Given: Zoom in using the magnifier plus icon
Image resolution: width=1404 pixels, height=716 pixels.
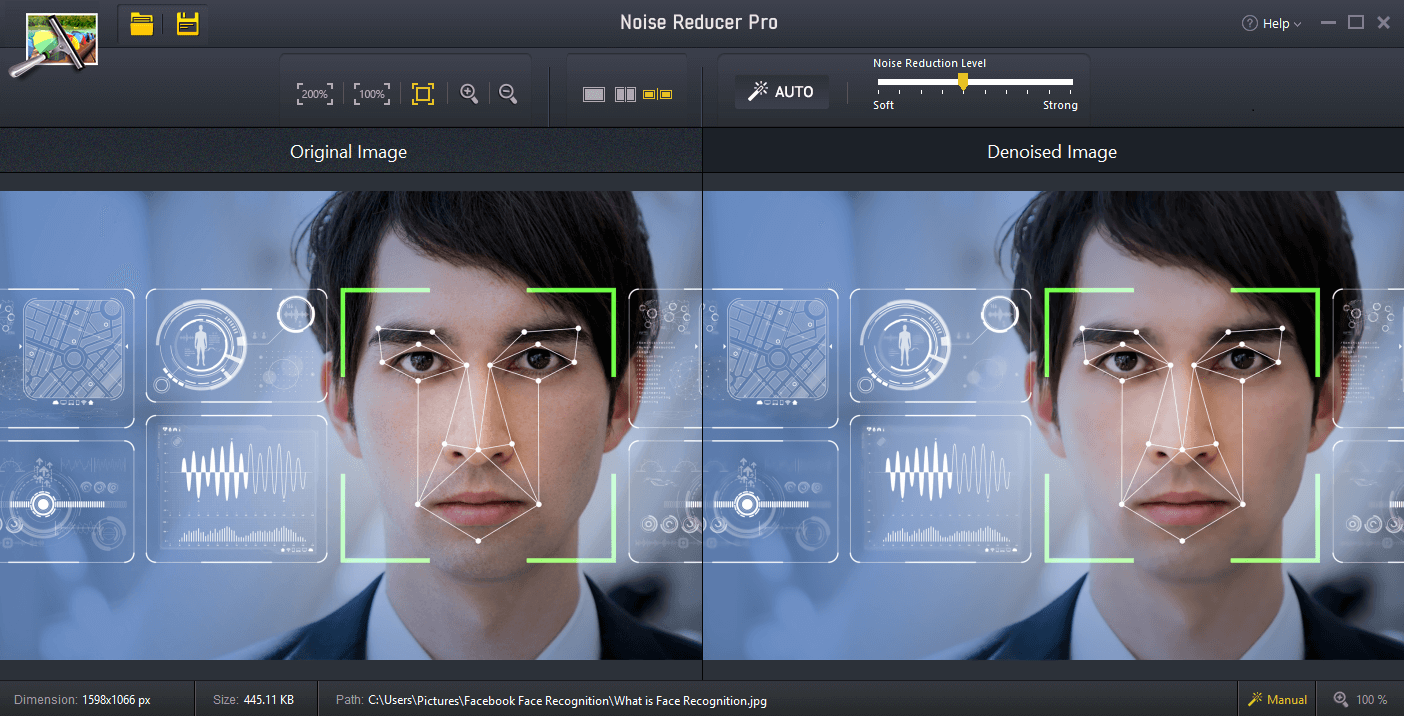Looking at the screenshot, I should (468, 93).
